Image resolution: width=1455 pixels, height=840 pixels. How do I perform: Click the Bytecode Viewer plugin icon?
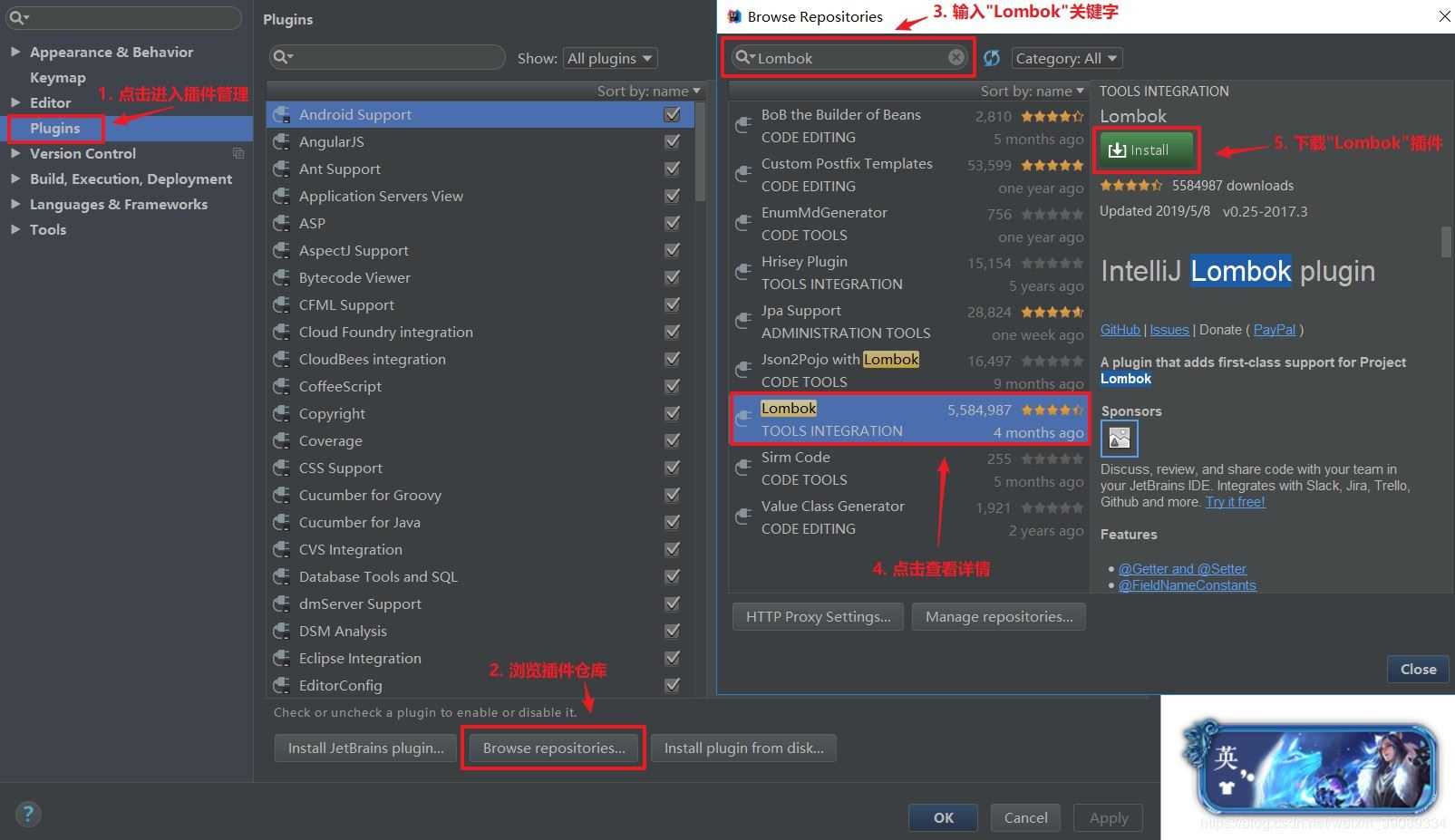[282, 278]
